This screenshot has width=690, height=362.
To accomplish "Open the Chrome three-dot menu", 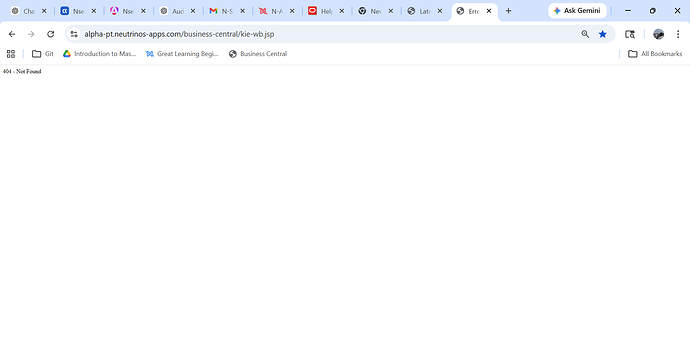I will click(678, 34).
